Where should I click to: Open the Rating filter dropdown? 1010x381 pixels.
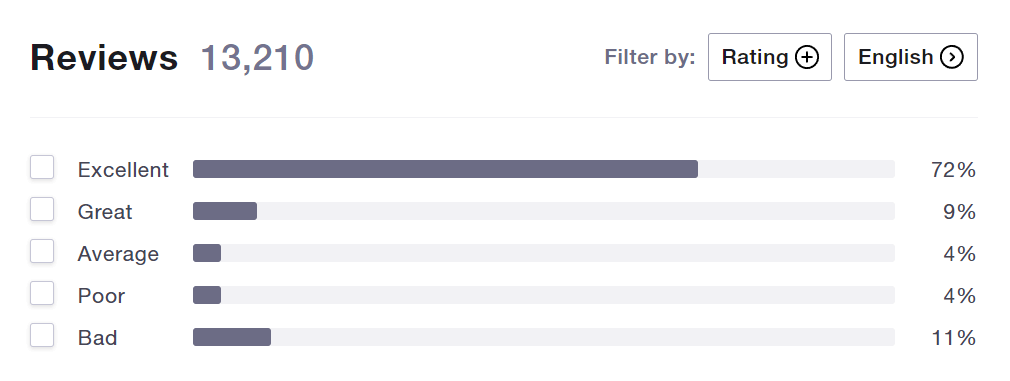pos(770,57)
